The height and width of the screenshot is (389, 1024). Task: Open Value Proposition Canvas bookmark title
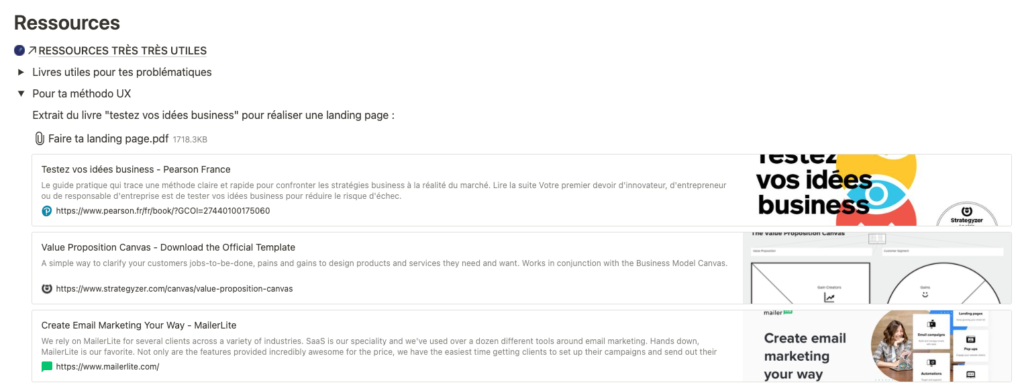(x=168, y=247)
